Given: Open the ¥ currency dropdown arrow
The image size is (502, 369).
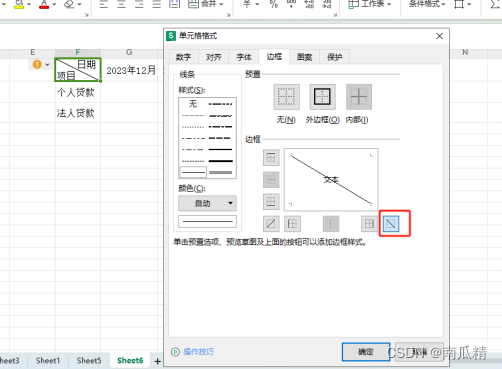Looking at the screenshot, I should [x=257, y=4].
